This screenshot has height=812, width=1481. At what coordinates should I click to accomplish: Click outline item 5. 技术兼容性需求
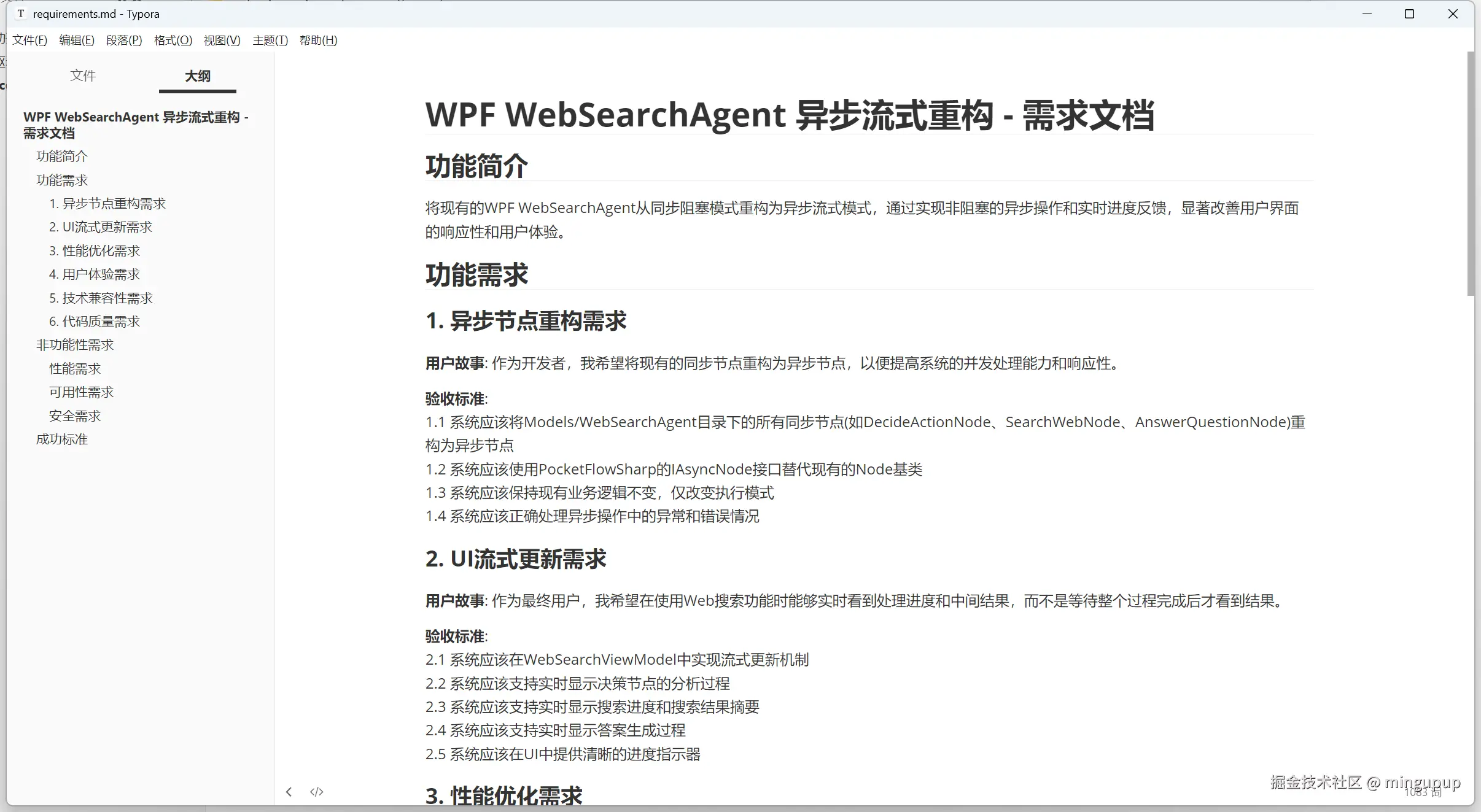(x=101, y=298)
